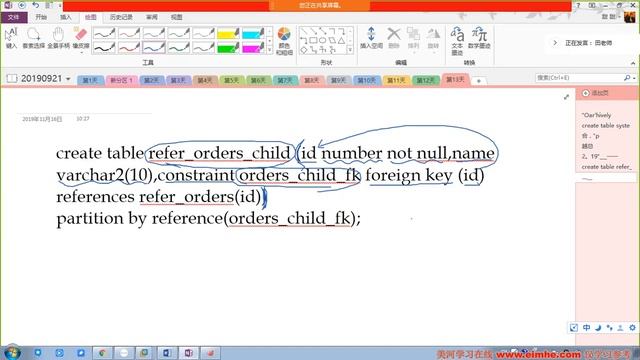Activate the Lasso Select tool
The height and width of the screenshot is (360, 640).
tap(33, 39)
